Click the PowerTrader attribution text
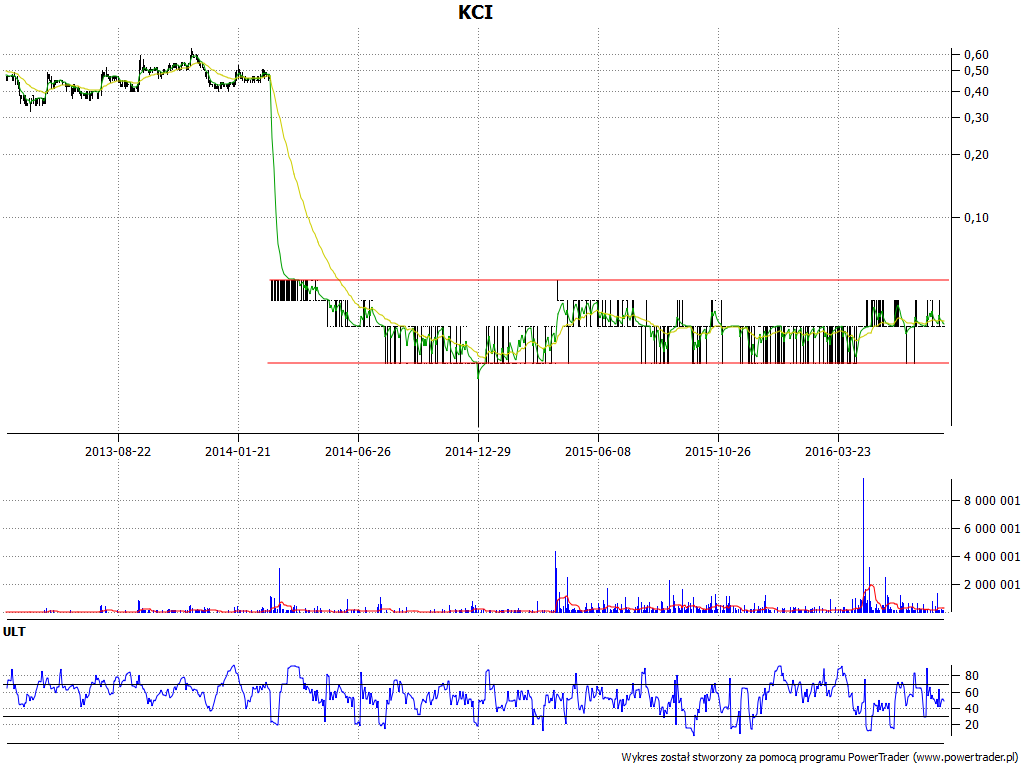 pyautogui.click(x=820, y=757)
